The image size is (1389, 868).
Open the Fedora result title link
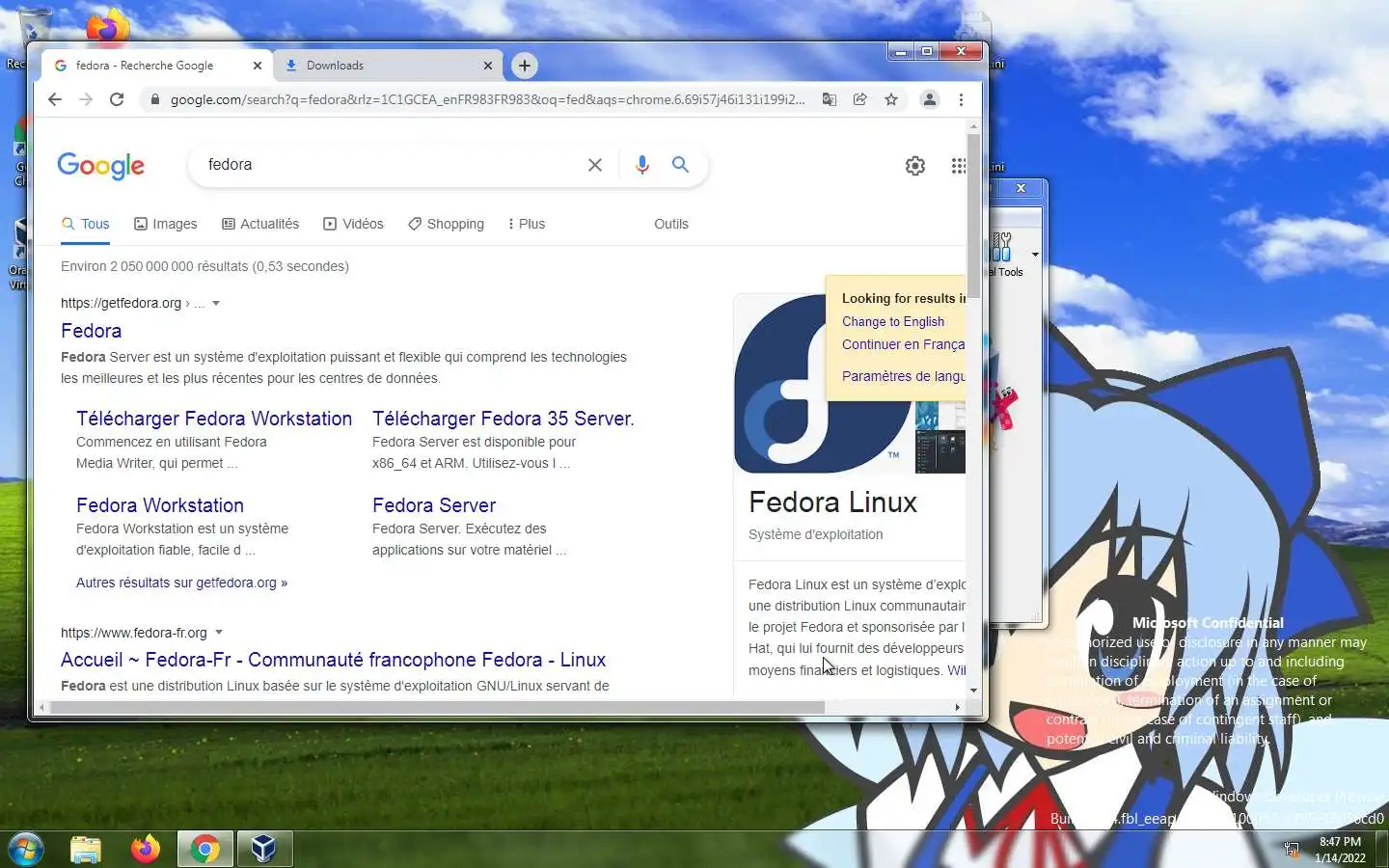coord(92,331)
